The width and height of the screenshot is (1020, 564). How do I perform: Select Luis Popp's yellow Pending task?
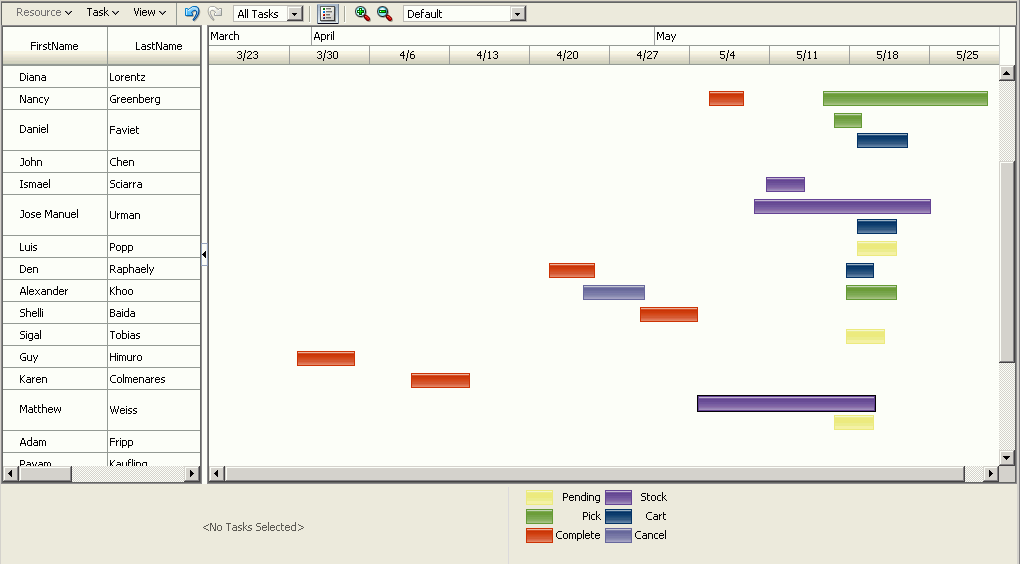(x=877, y=248)
